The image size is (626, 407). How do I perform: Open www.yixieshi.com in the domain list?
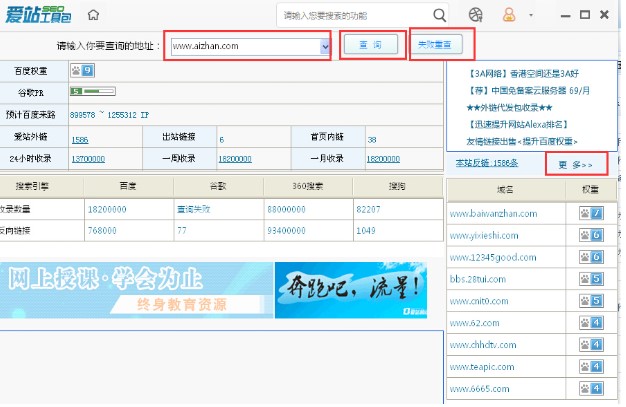(x=484, y=236)
